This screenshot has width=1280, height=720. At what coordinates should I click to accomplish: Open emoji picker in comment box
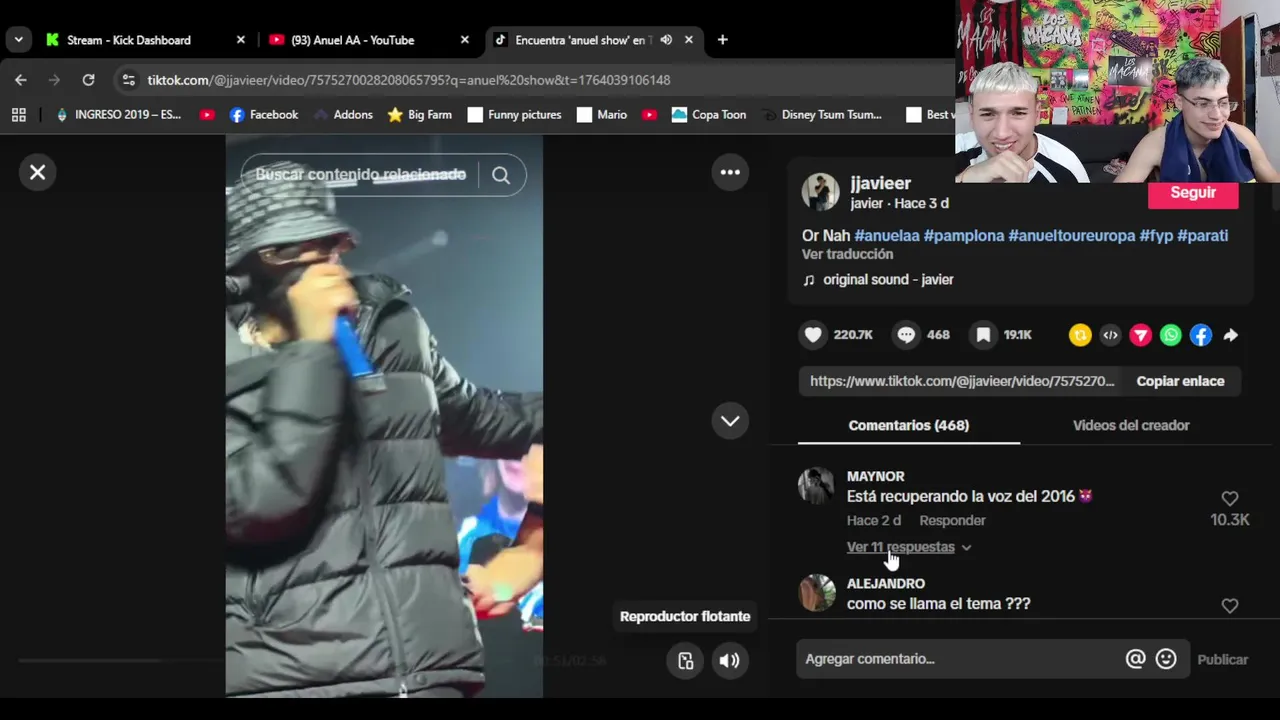1166,659
